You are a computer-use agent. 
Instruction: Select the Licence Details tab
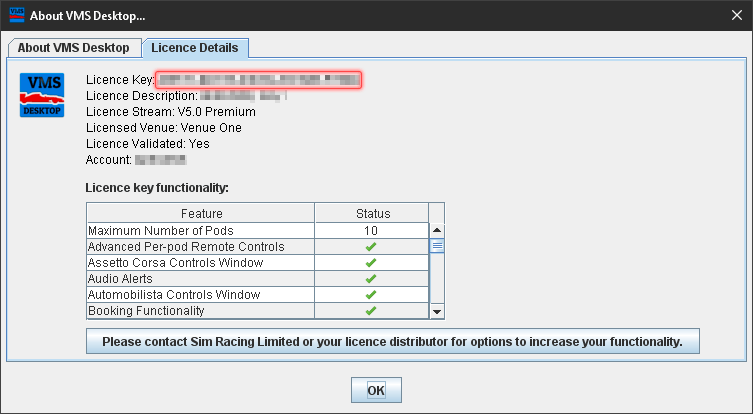click(195, 48)
